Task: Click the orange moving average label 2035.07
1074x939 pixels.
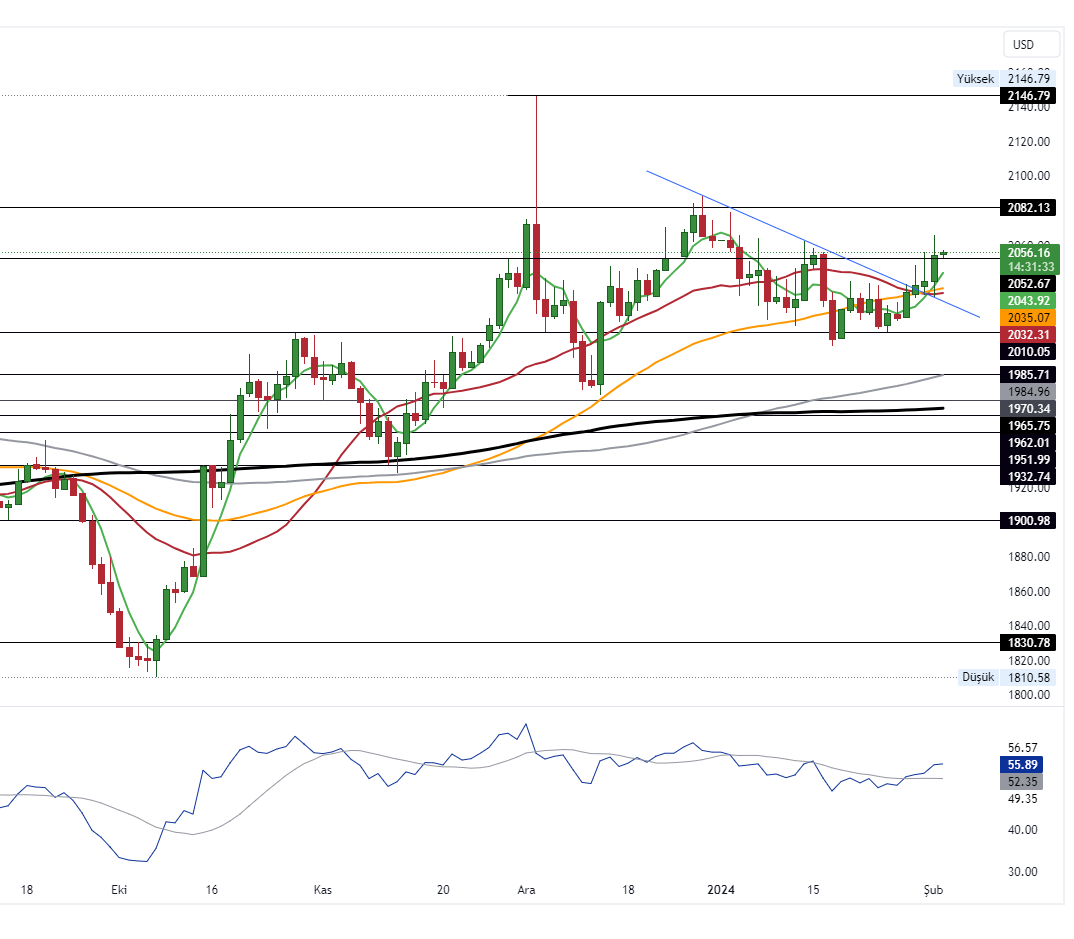Action: pyautogui.click(x=1028, y=317)
